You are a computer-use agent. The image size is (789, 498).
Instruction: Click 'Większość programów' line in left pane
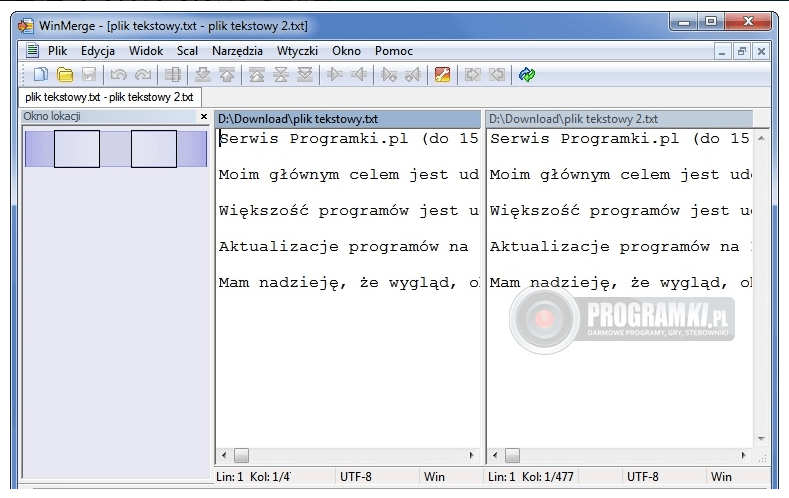click(348, 210)
